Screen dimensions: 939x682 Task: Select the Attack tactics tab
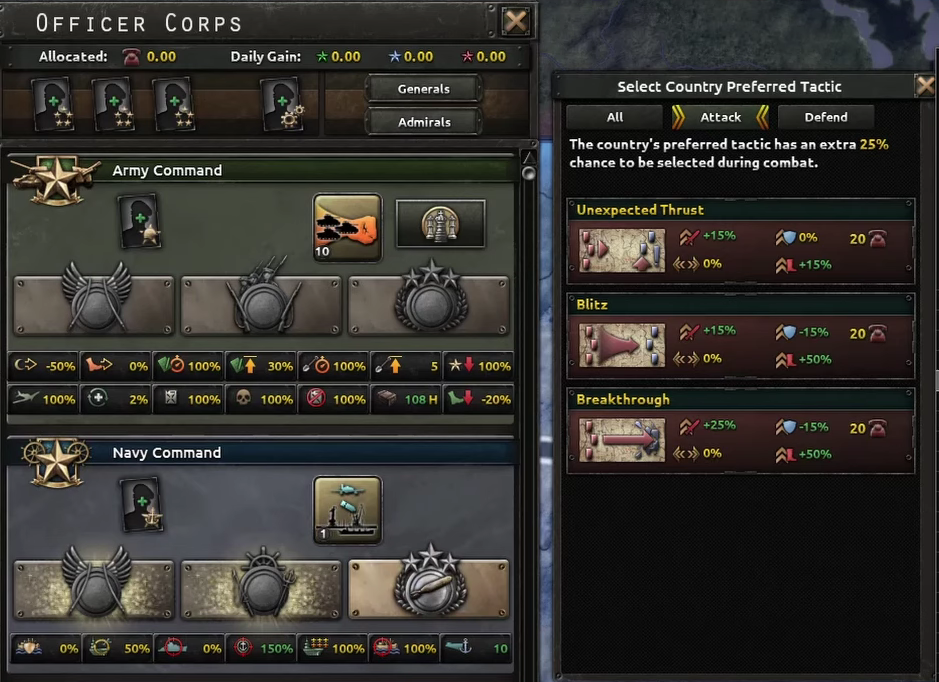[720, 117]
